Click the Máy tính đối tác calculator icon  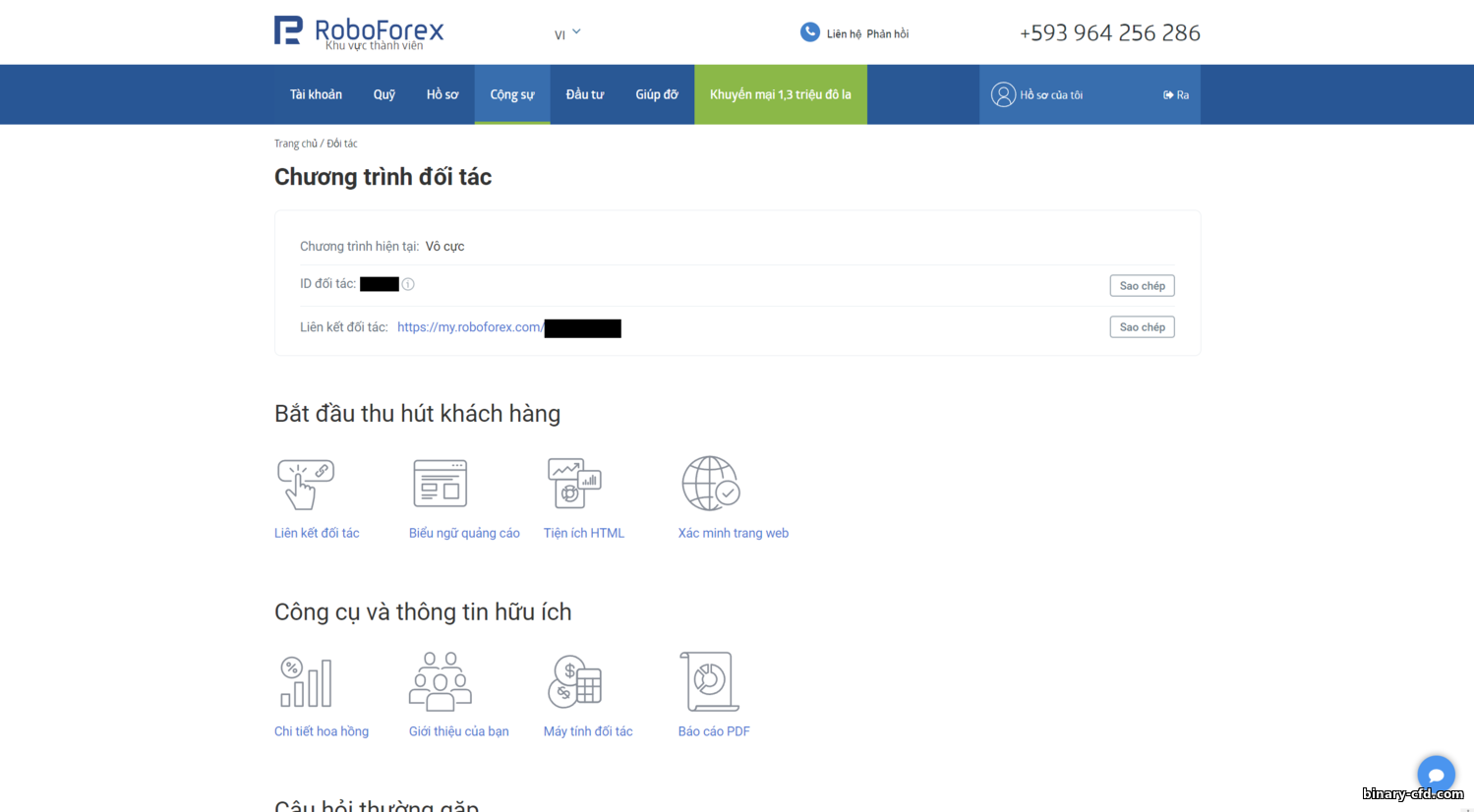(574, 681)
